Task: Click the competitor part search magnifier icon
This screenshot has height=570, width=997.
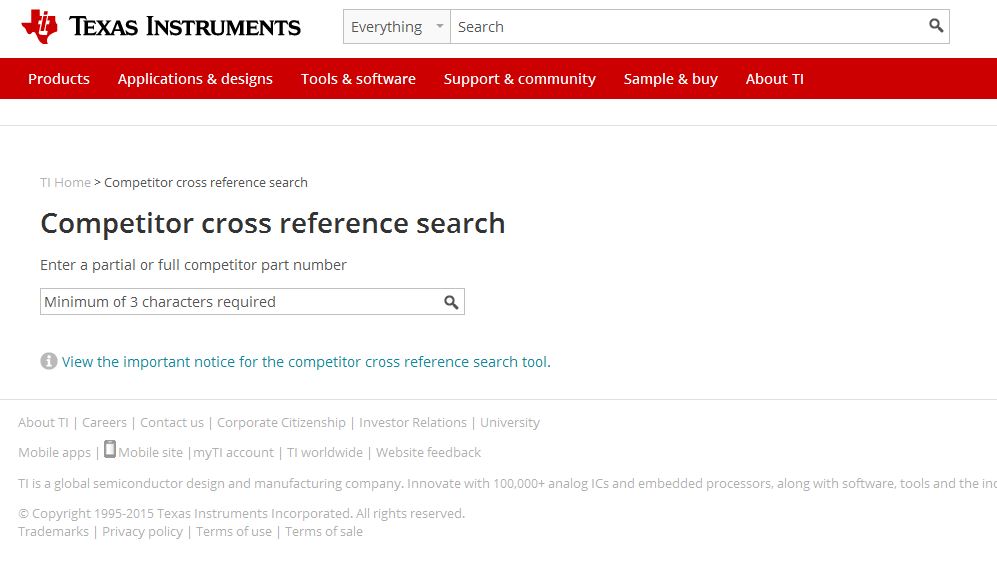Action: coord(451,302)
